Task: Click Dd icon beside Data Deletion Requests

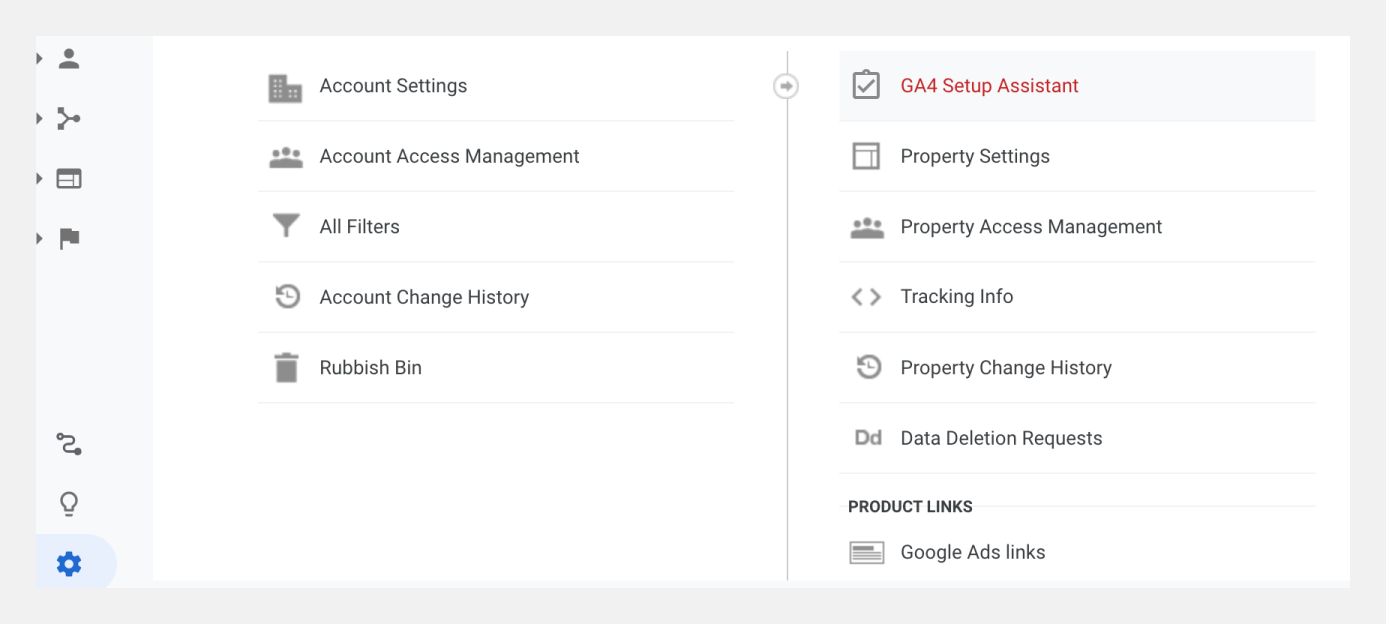Action: point(868,438)
